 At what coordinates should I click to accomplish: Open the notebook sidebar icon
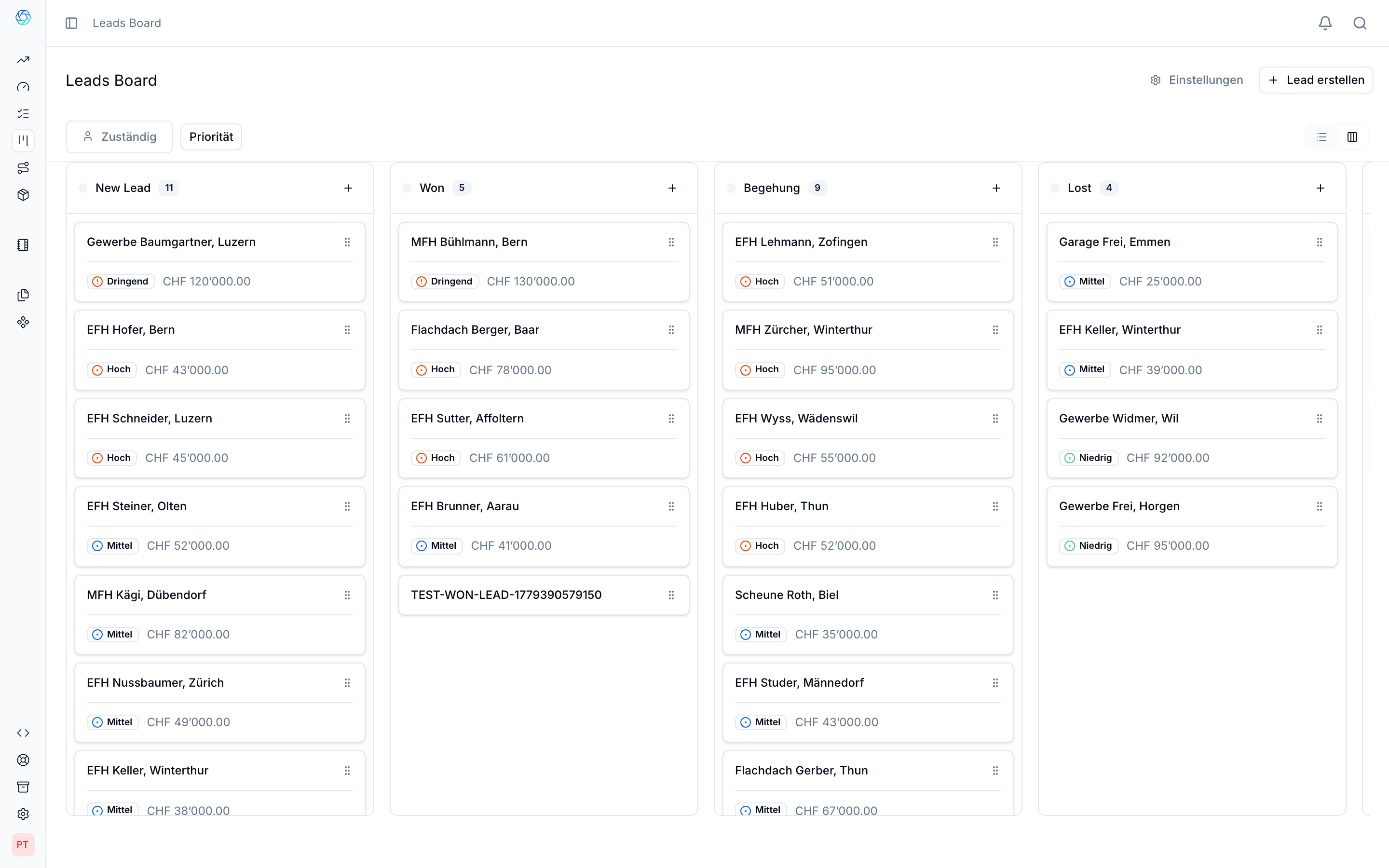click(x=23, y=245)
